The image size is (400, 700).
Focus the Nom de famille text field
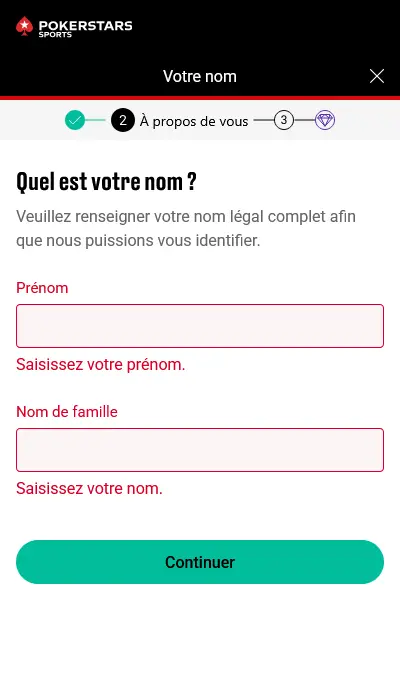200,450
